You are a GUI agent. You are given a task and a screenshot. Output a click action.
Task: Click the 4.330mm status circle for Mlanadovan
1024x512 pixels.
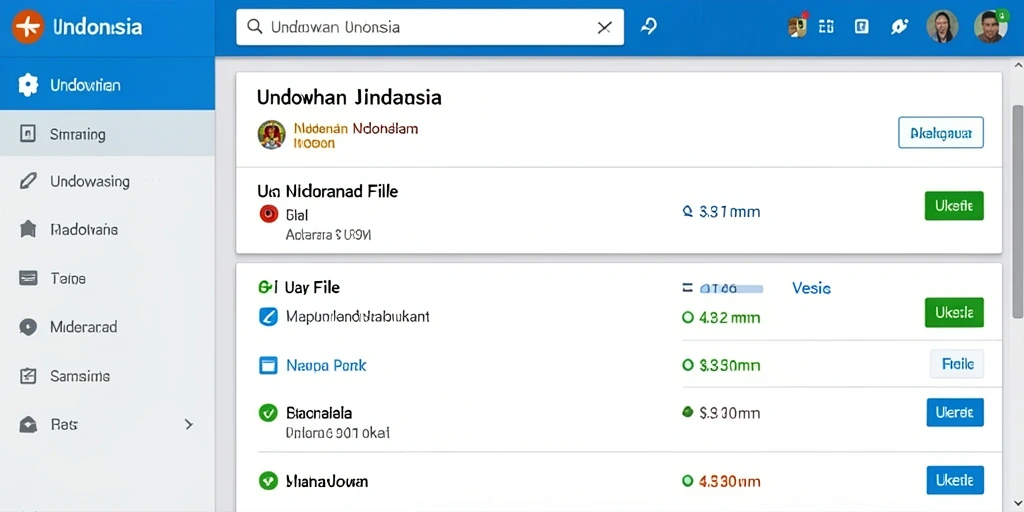click(x=687, y=481)
